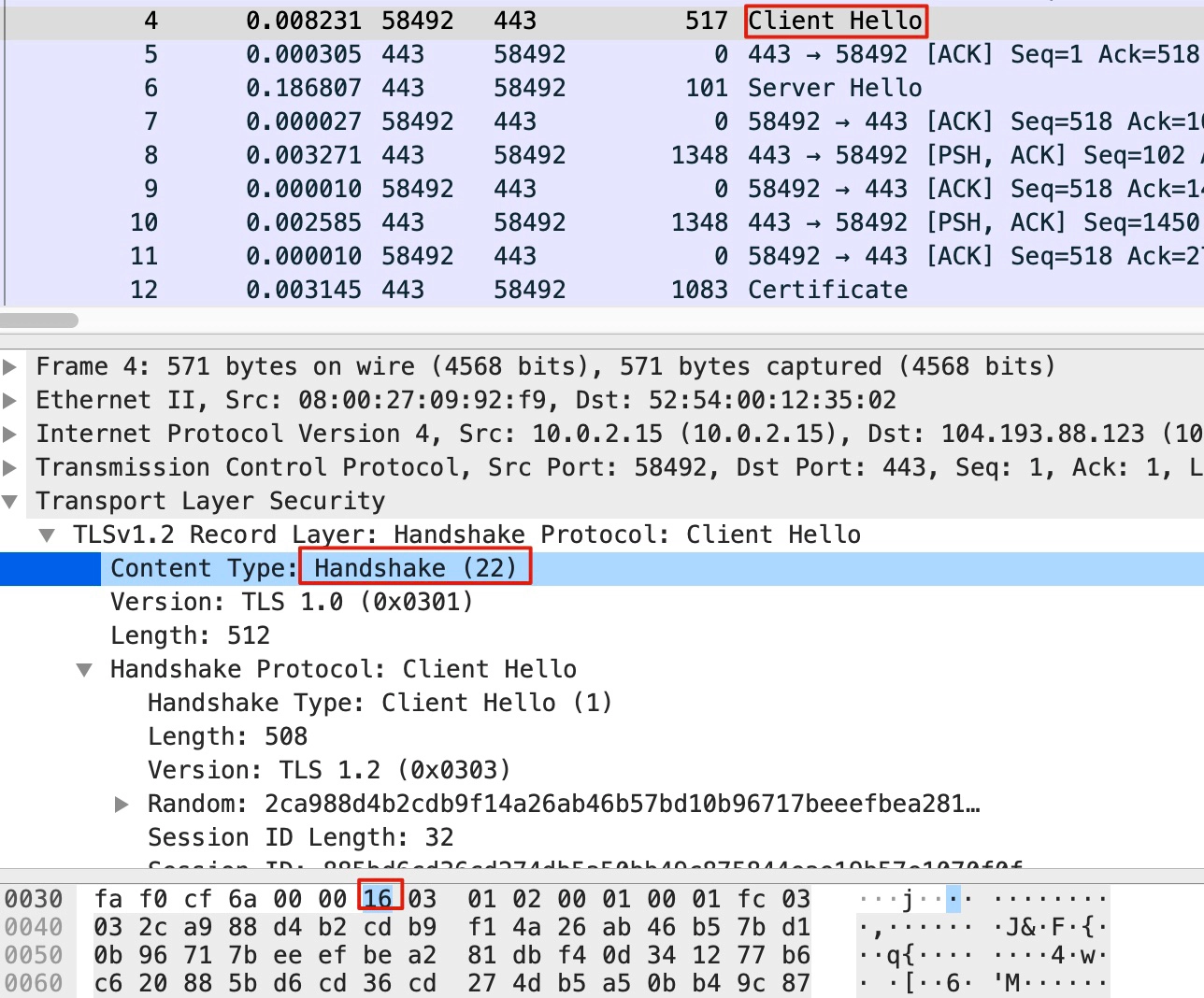This screenshot has height=998, width=1204.
Task: Click the time 0.186807 cell
Action: point(304,88)
